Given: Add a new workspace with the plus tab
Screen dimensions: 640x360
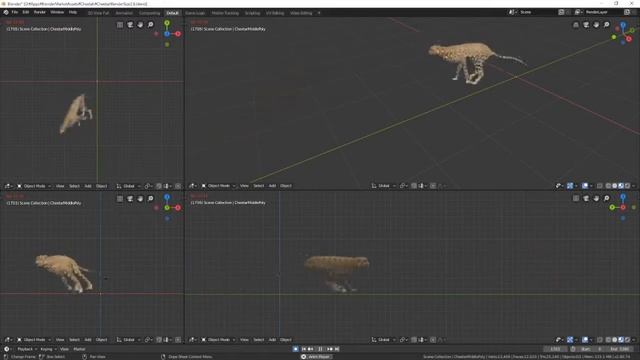Looking at the screenshot, I should (x=319, y=13).
